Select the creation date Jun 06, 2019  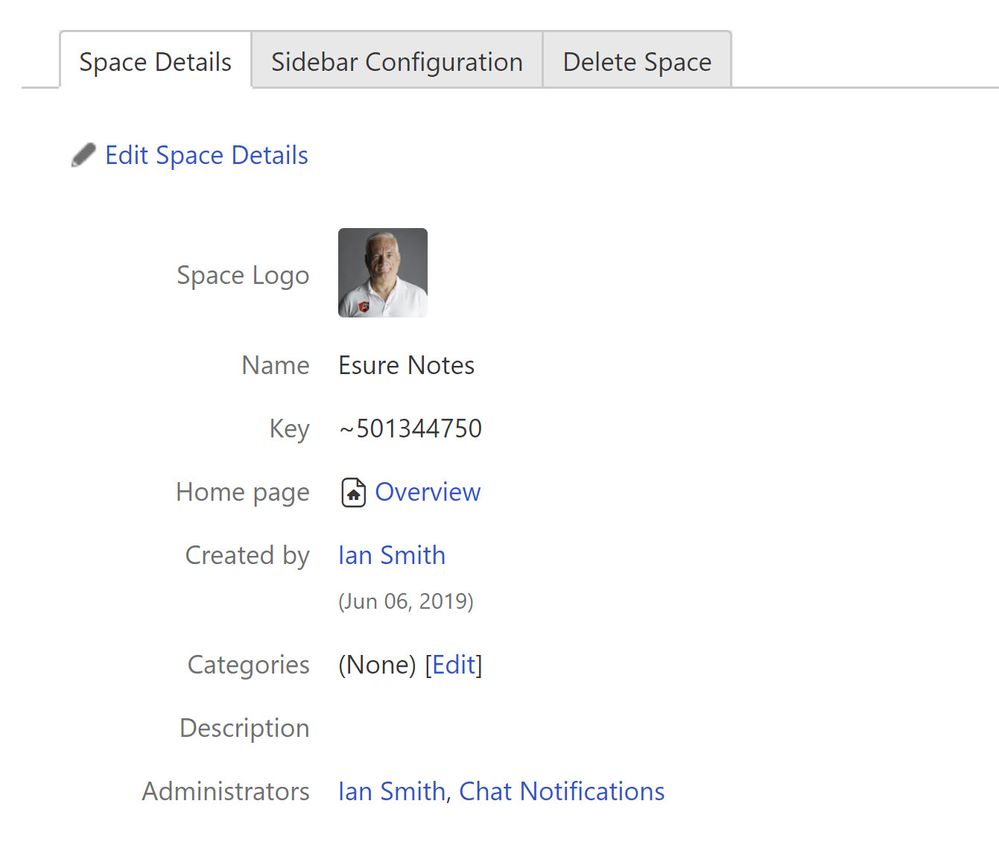406,601
